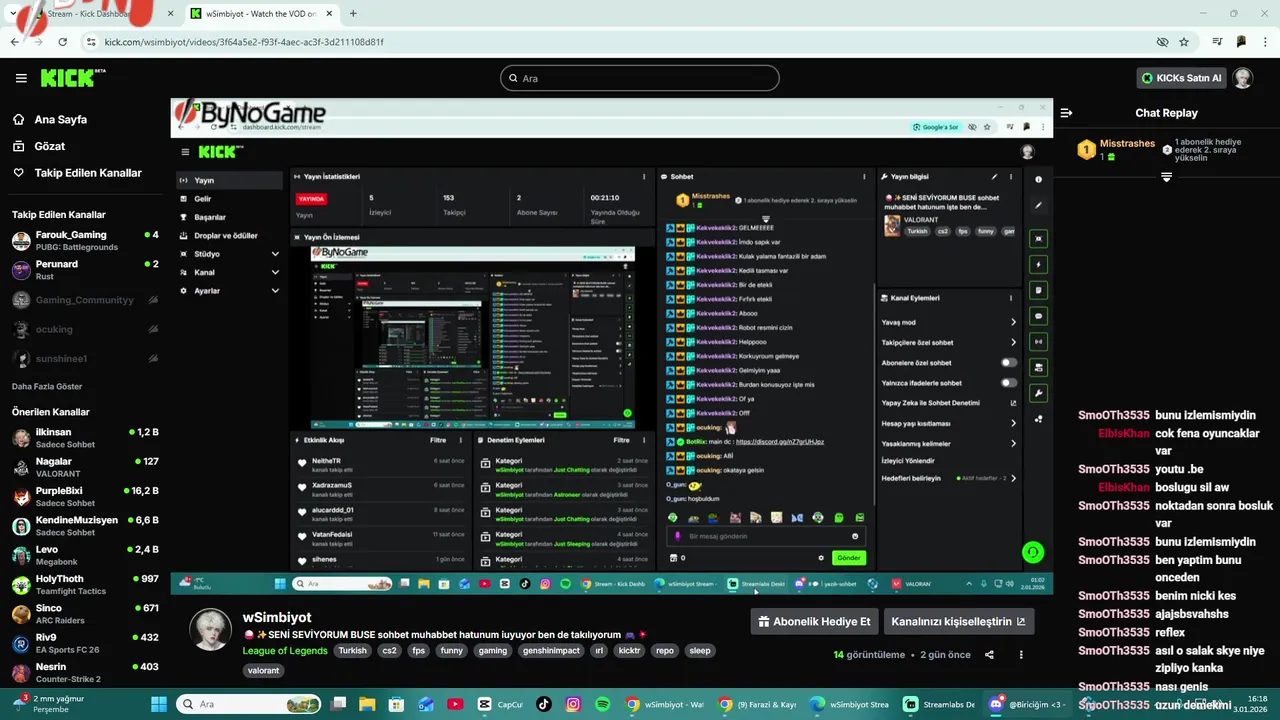Open a new browser tab

[353, 14]
